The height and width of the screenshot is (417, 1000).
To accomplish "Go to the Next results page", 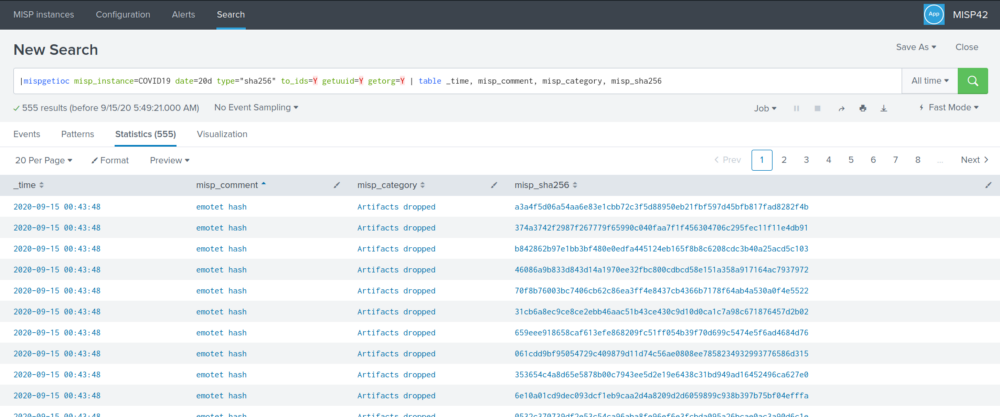I will (975, 160).
